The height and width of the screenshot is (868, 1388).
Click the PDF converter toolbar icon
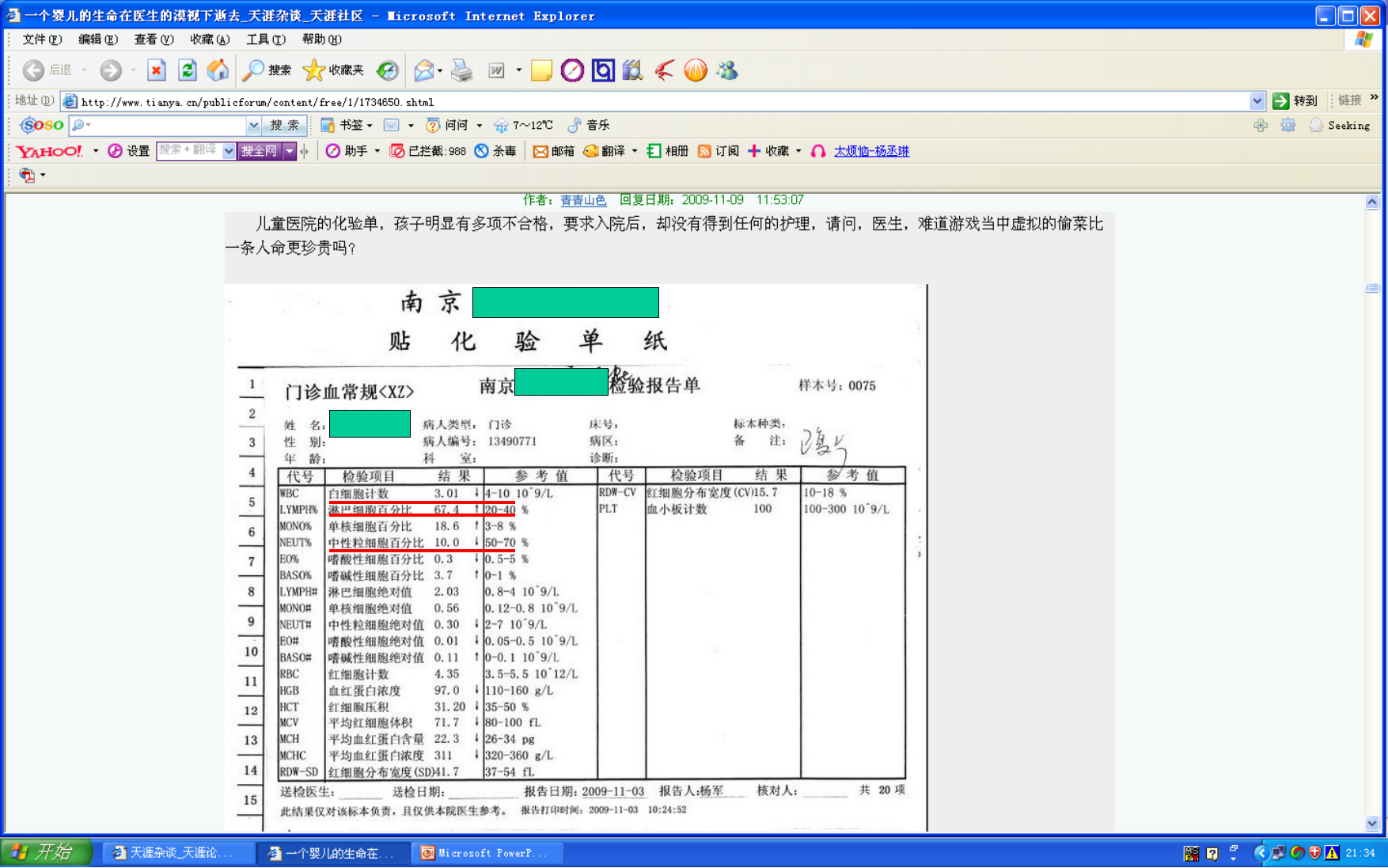pos(27,175)
